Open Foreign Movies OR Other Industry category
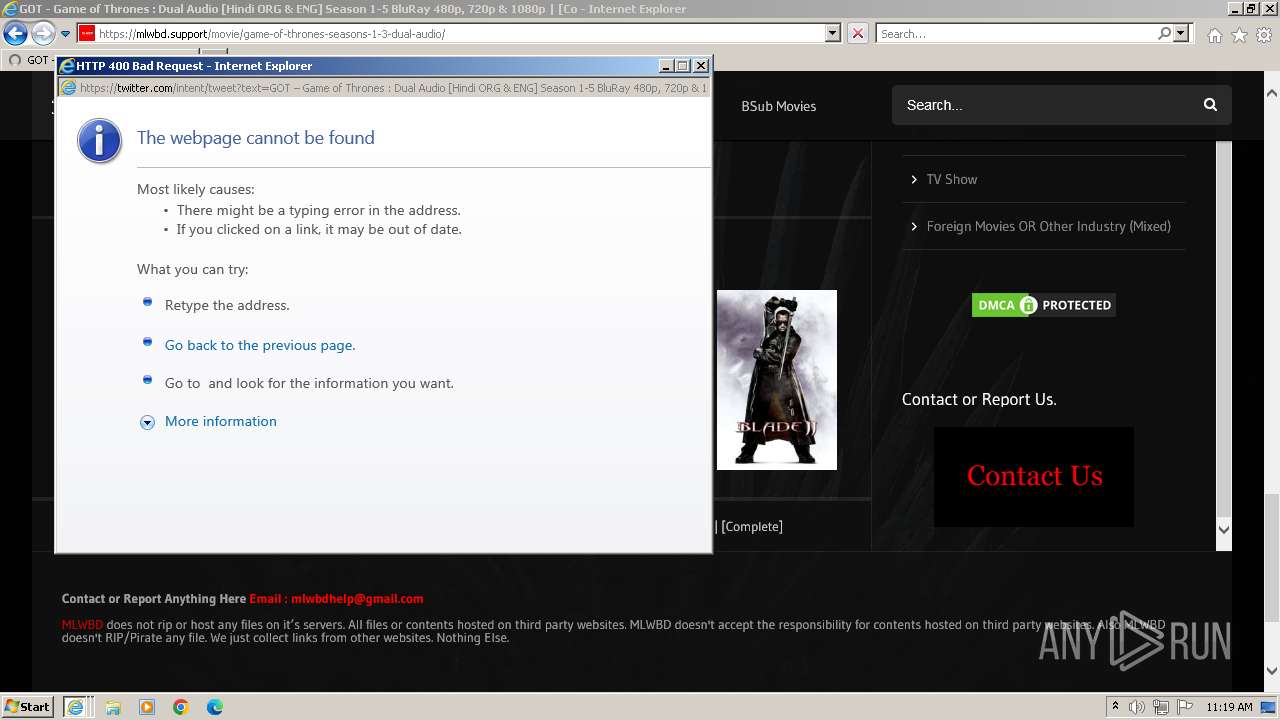1280x720 pixels. (1048, 226)
